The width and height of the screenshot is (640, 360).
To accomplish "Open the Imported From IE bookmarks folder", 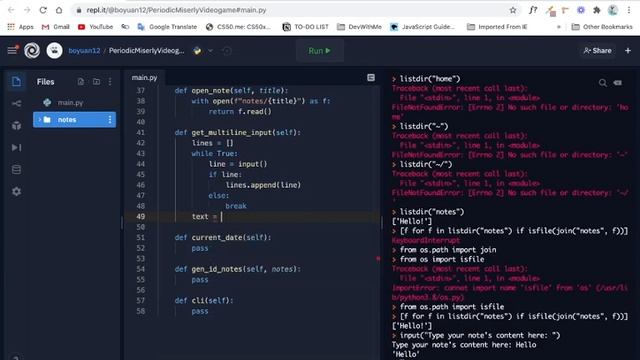I will tap(497, 27).
